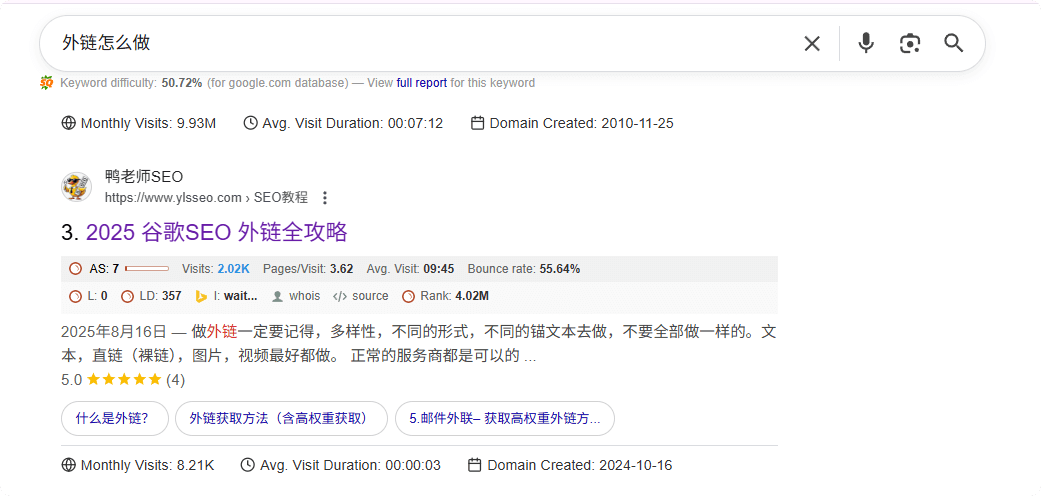Open the full report link for this keyword
The width and height of the screenshot is (1041, 496).
pos(422,83)
